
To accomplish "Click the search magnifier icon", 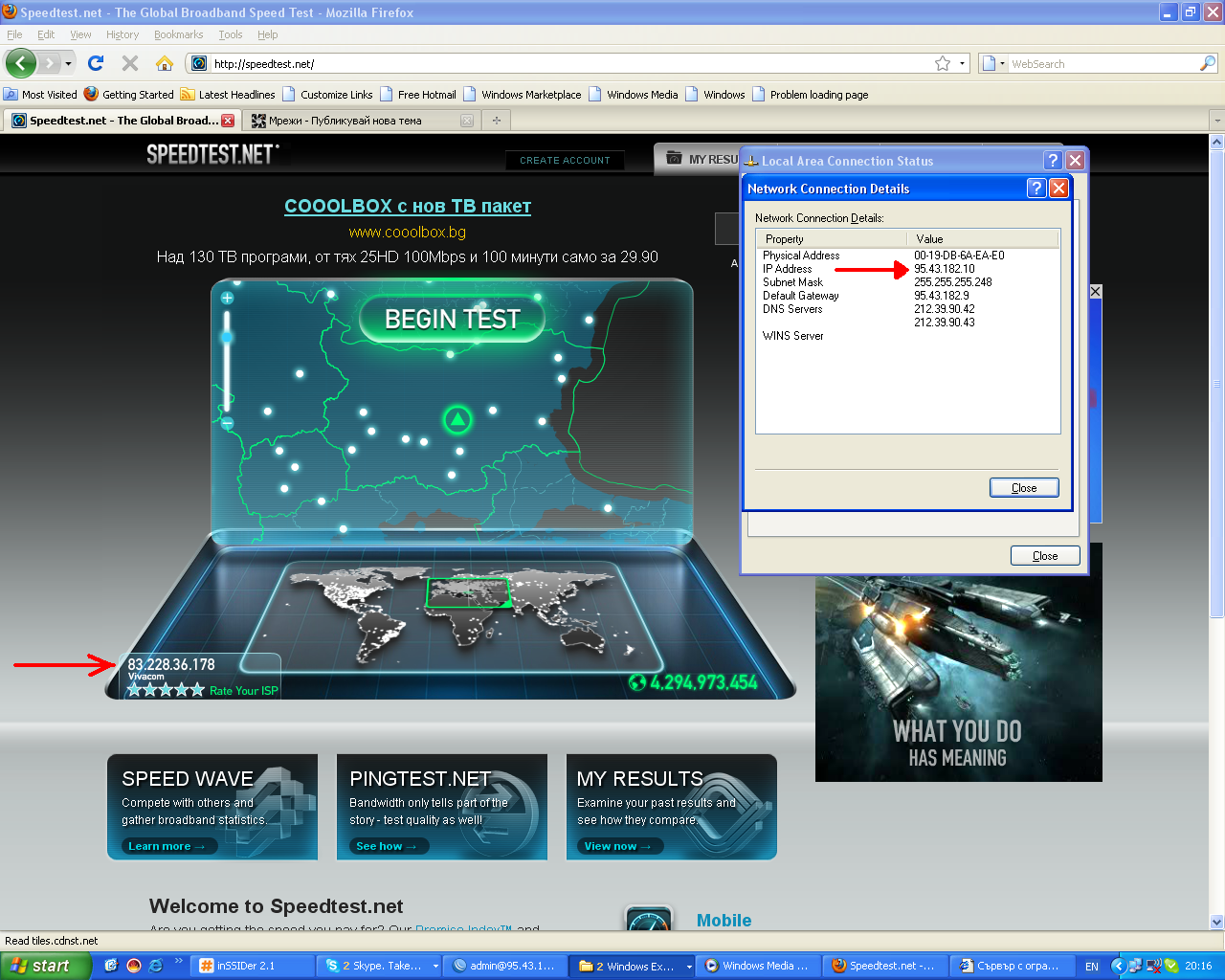I will pyautogui.click(x=1208, y=63).
